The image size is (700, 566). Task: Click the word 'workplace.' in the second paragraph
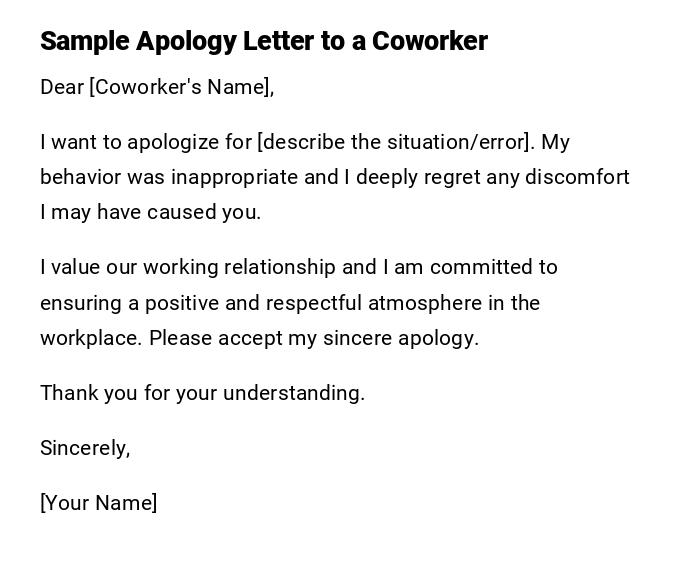click(91, 338)
